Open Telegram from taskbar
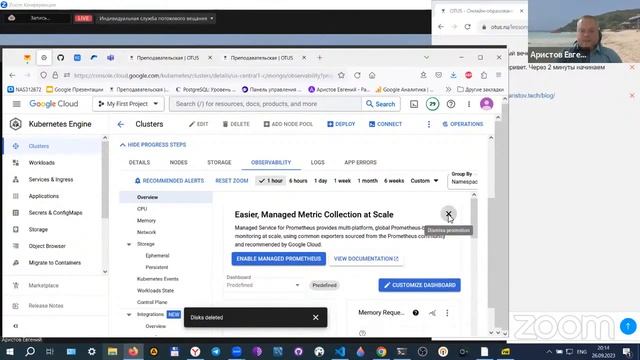Viewport: 640px width, 360px height. point(216,351)
